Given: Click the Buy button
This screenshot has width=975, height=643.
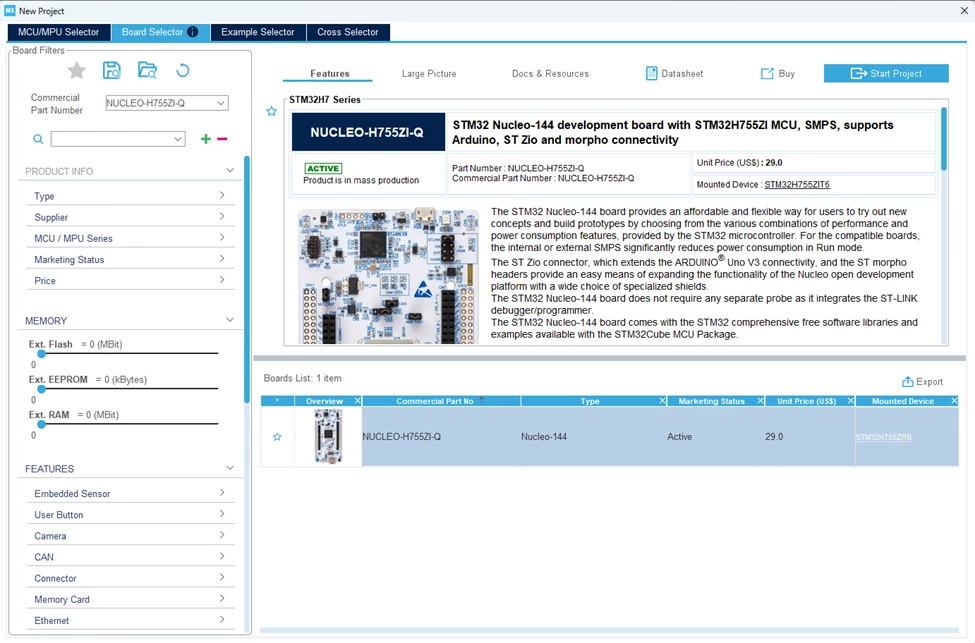Looking at the screenshot, I should (x=778, y=73).
